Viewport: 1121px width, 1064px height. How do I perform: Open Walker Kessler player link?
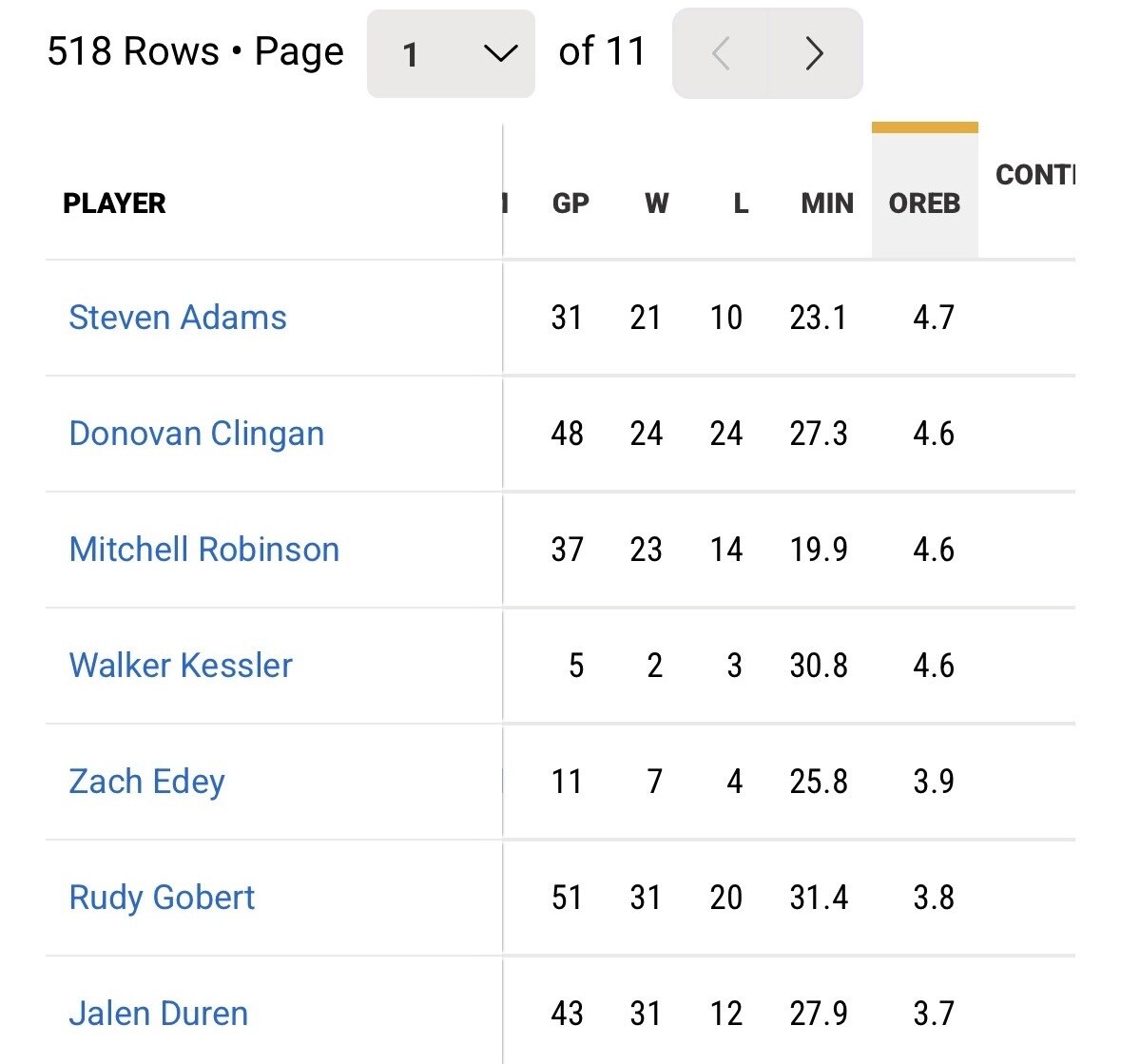point(180,666)
